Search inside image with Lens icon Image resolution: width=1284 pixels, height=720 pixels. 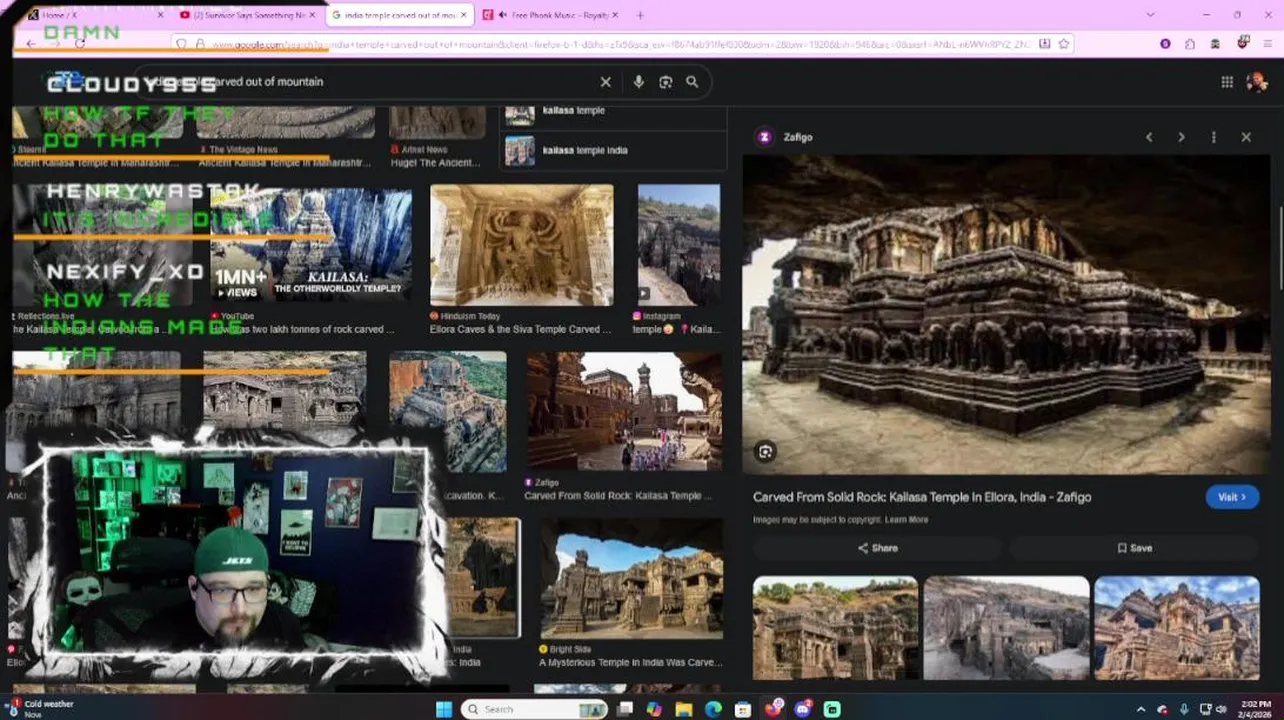[x=766, y=452]
